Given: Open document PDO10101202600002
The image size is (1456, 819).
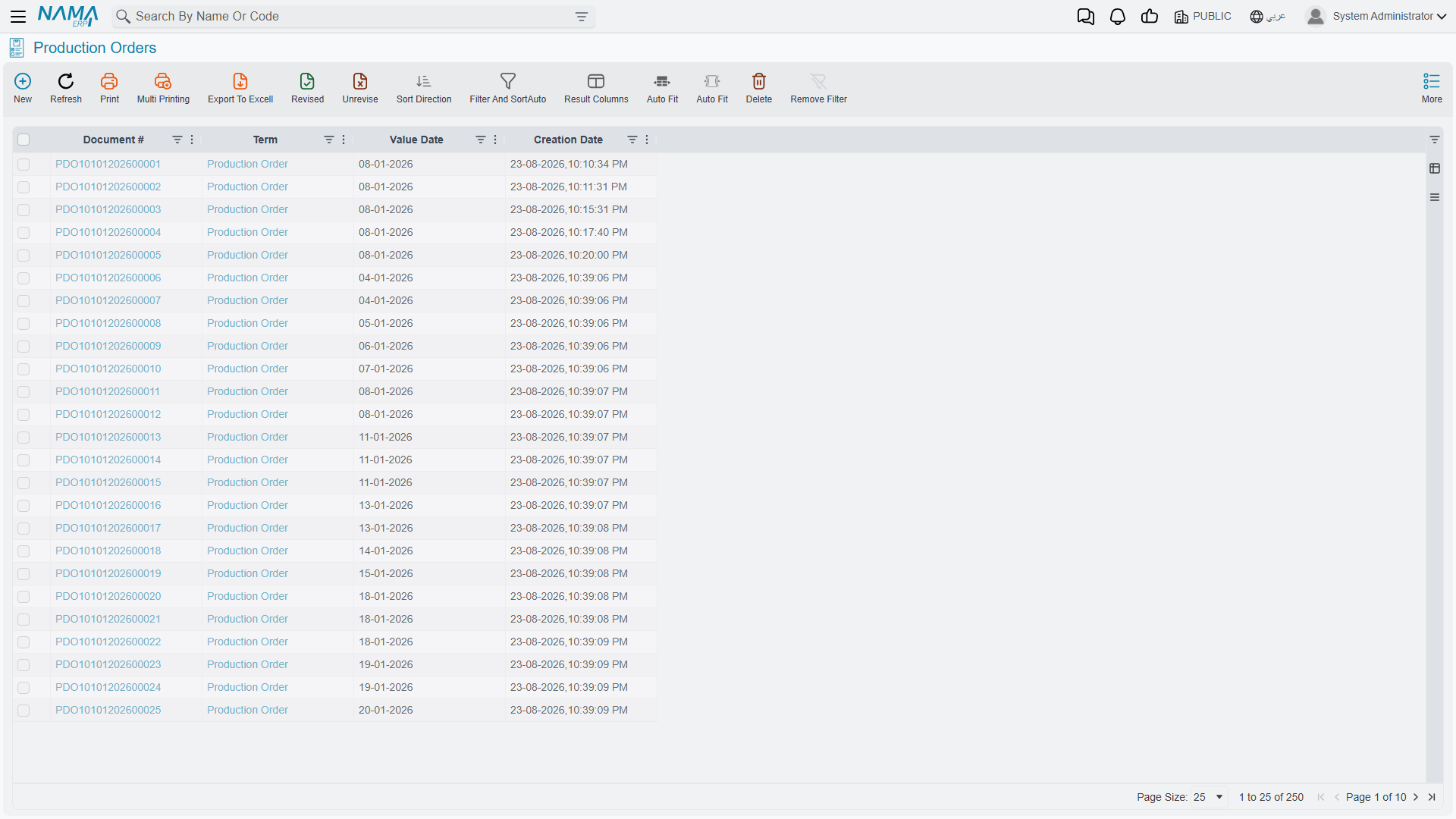Looking at the screenshot, I should coord(108,187).
